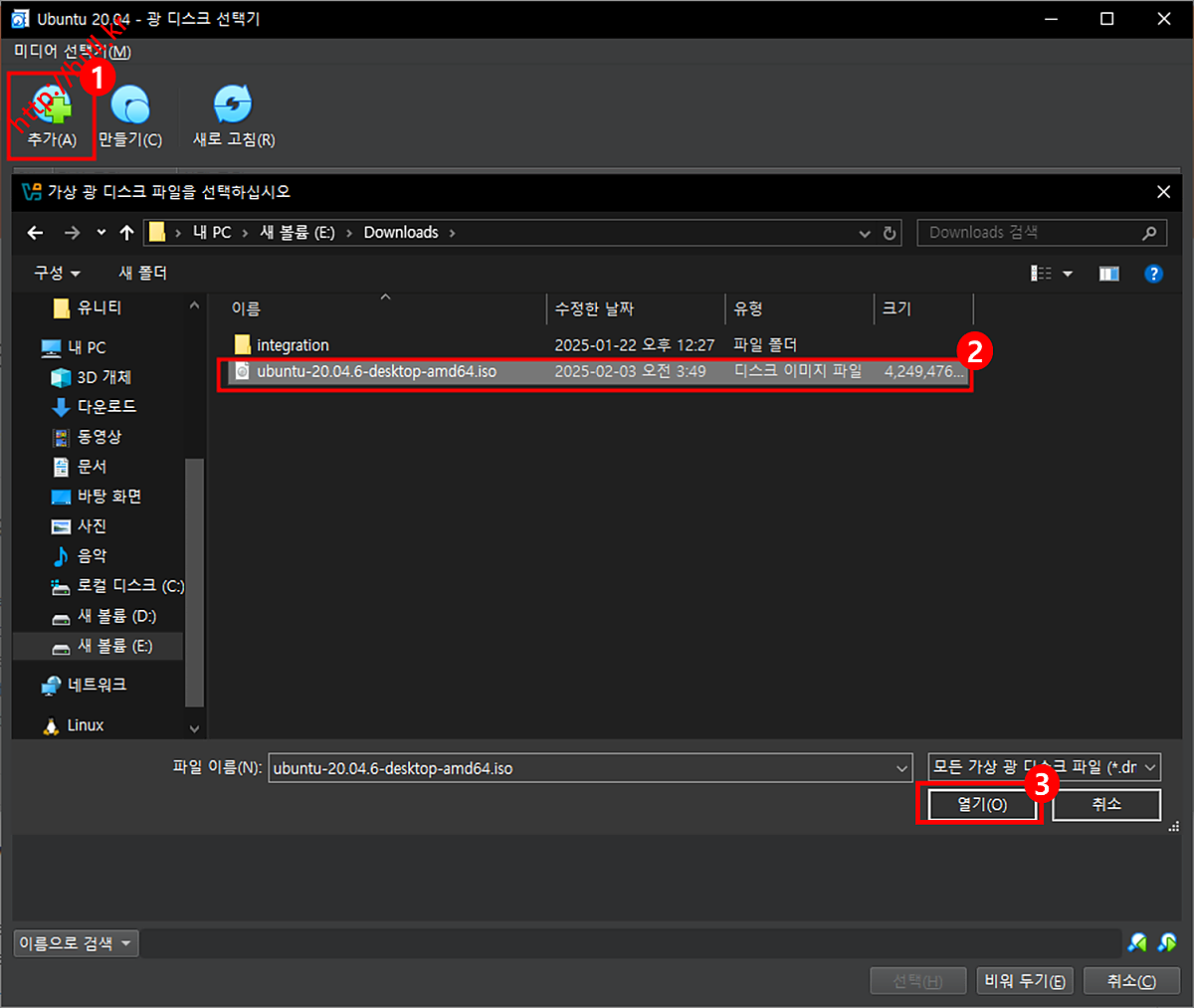Click 내 PC in the address path
The image size is (1194, 1008).
coord(212,233)
